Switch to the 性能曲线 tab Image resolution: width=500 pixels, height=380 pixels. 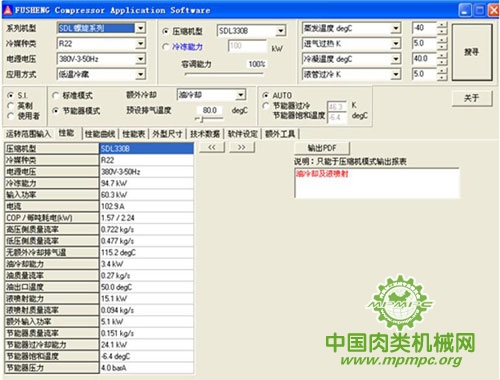(x=100, y=134)
